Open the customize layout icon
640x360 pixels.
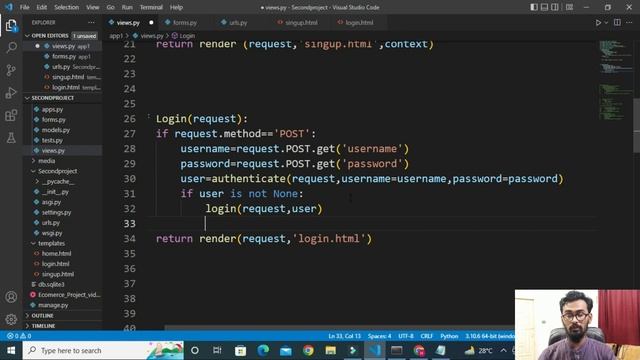(569, 7)
